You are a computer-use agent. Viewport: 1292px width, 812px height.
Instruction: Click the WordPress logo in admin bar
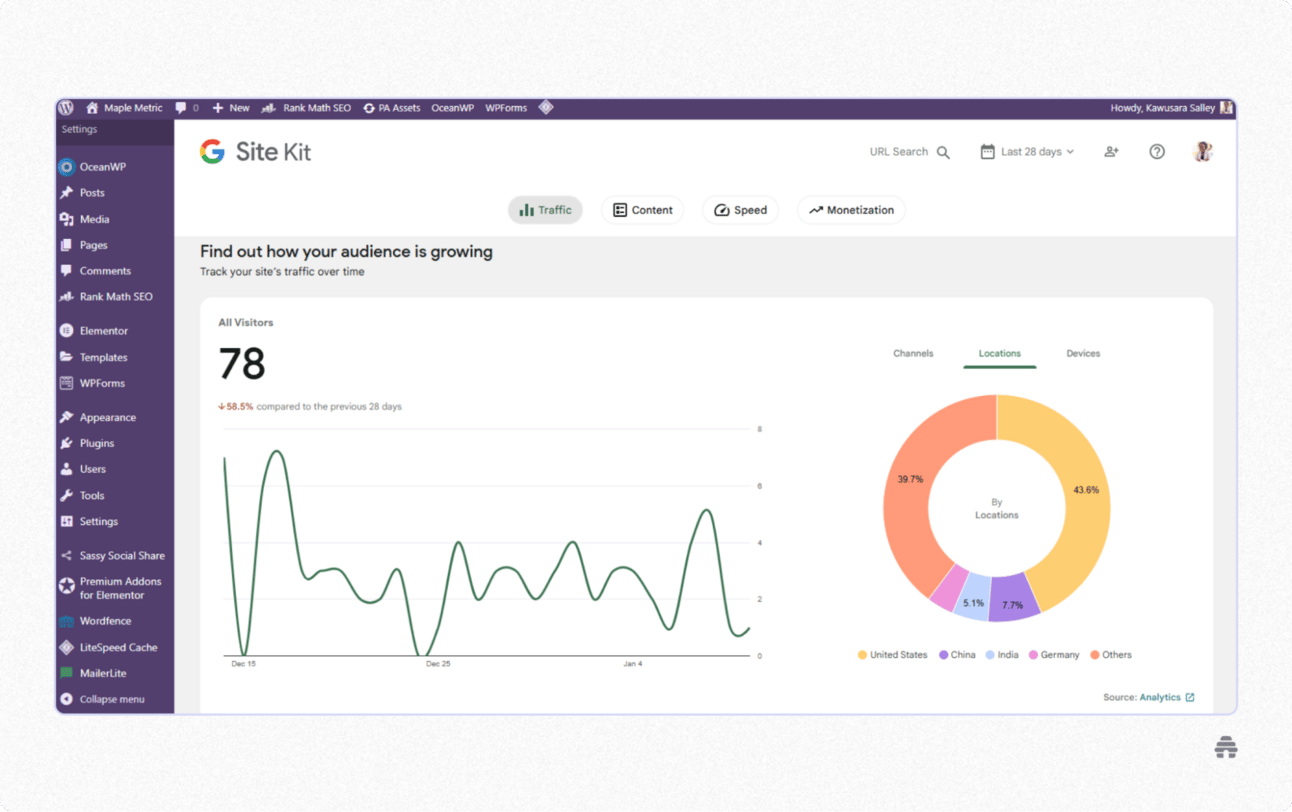tap(66, 107)
